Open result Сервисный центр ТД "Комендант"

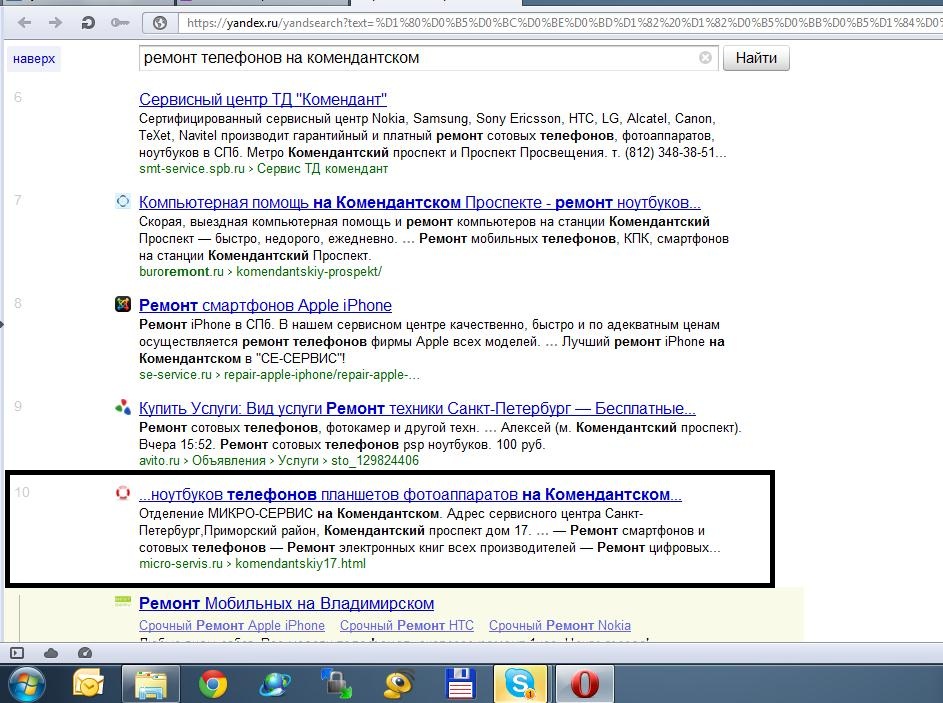click(x=263, y=99)
